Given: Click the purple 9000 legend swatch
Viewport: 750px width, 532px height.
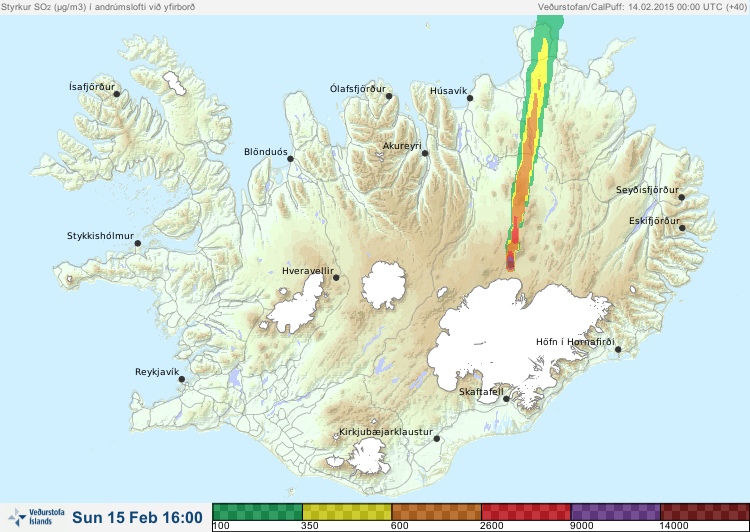Looking at the screenshot, I should pos(615,512).
